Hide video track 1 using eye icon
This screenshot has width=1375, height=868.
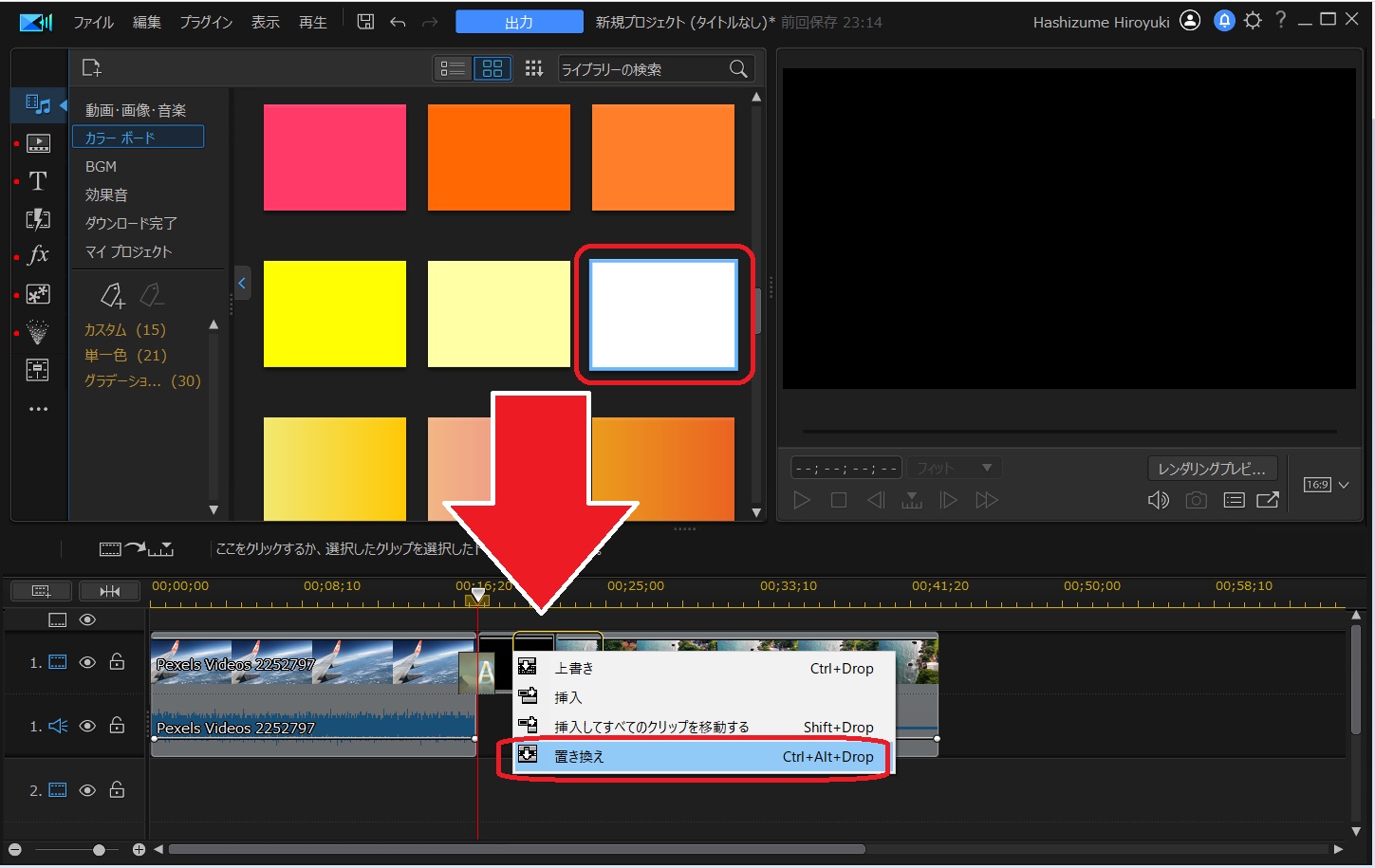pyautogui.click(x=87, y=662)
